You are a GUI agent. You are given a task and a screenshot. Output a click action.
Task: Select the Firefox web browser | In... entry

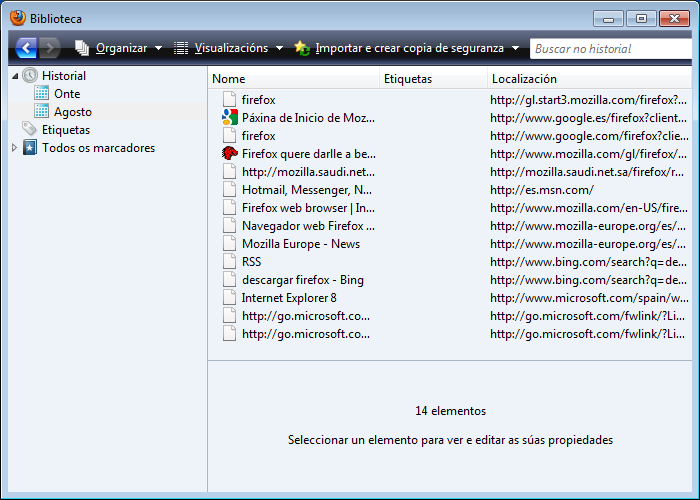[x=308, y=208]
